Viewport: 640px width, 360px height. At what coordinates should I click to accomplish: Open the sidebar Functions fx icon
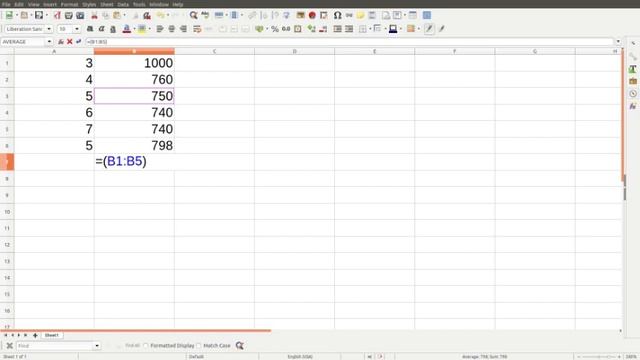pos(633,106)
